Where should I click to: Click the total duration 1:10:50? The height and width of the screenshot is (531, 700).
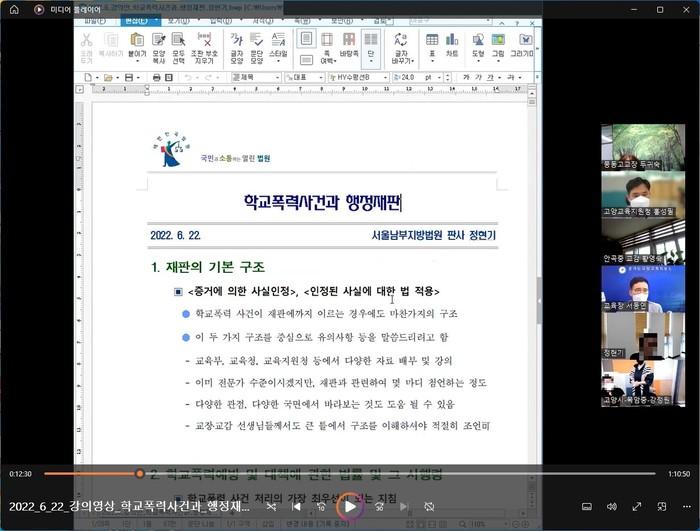679,474
